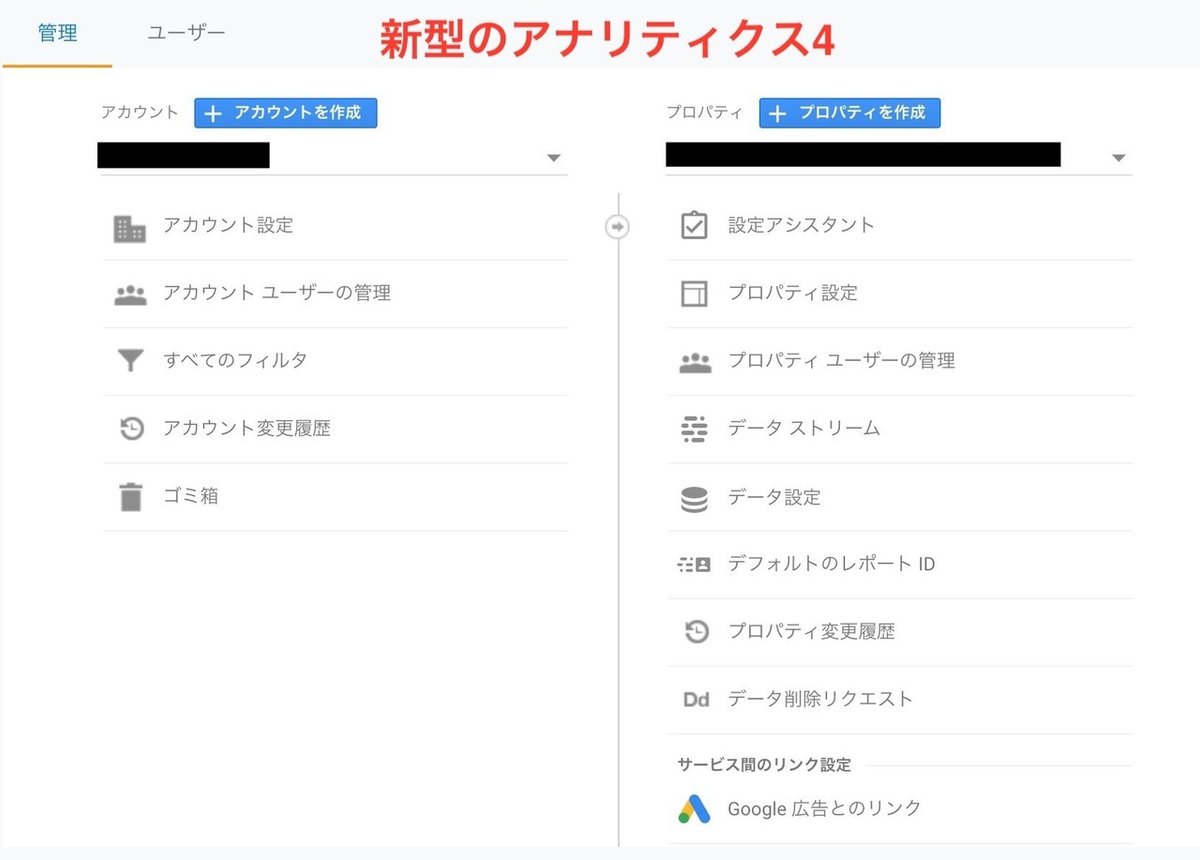1200x860 pixels.
Task: Open the ユーザー tab
Action: point(186,33)
